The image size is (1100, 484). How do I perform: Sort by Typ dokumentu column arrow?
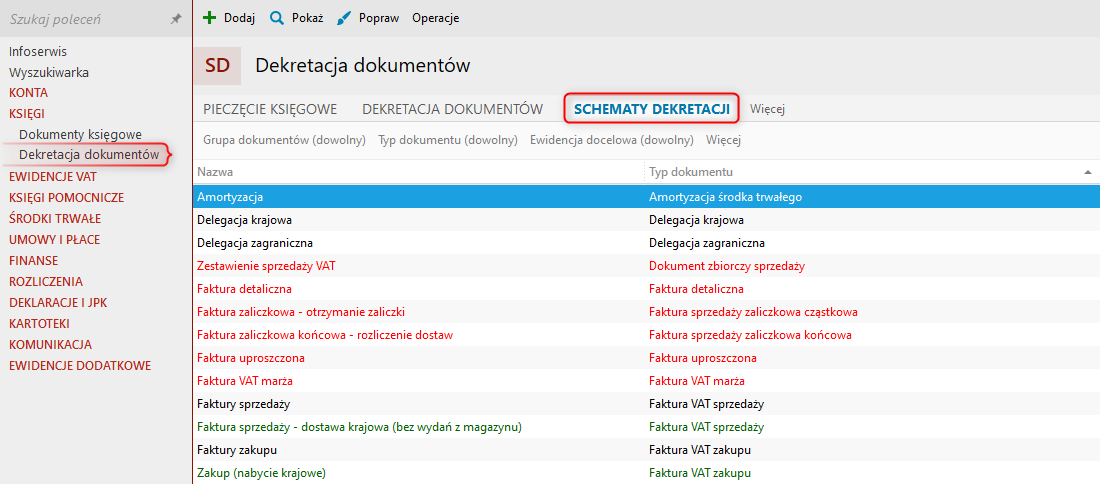(1087, 172)
